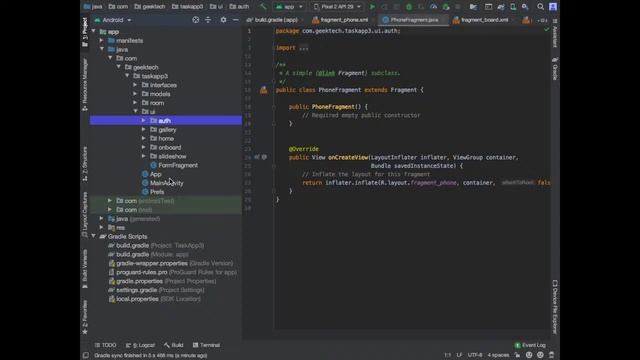The height and width of the screenshot is (360, 640).
Task: Expand the res folder arrow
Action: [x=102, y=227]
